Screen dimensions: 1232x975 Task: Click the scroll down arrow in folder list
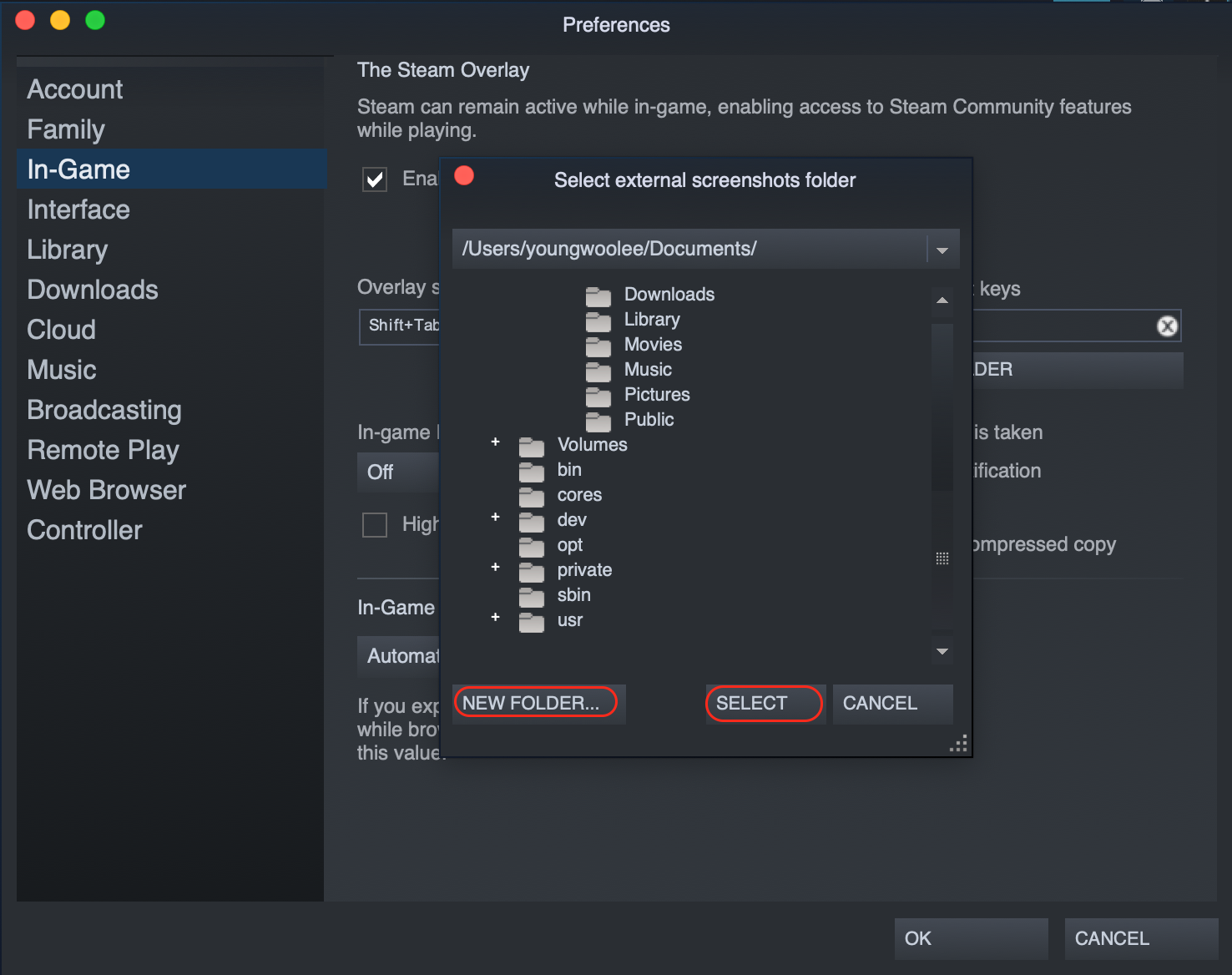tap(942, 651)
